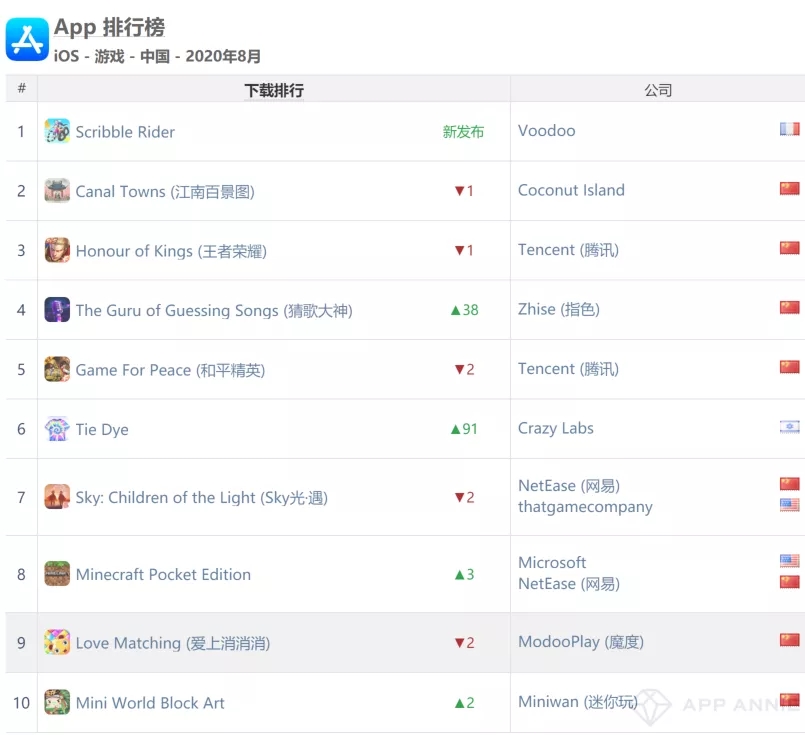The width and height of the screenshot is (805, 735).
Task: Open the Game For Peace (和平精英) link
Action: pos(170,370)
